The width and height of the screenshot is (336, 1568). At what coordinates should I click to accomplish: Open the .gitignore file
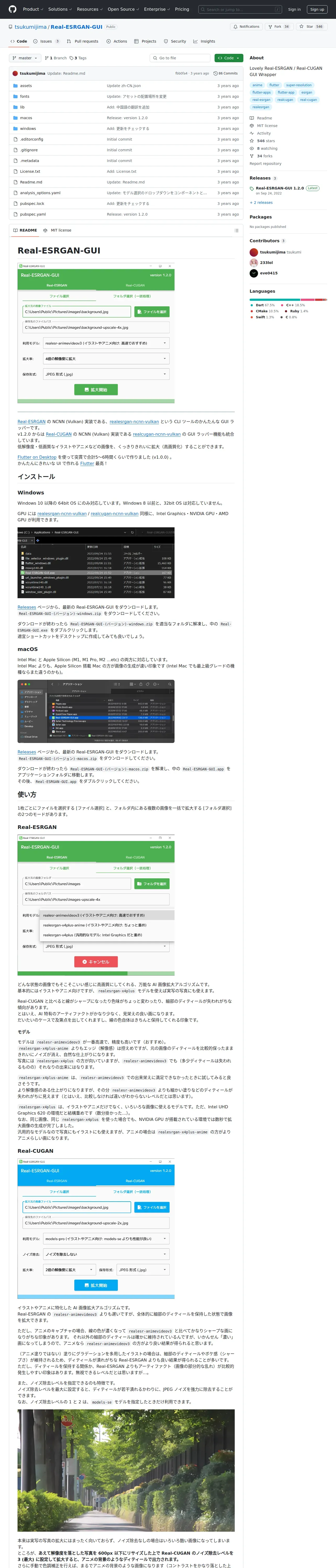click(x=29, y=150)
